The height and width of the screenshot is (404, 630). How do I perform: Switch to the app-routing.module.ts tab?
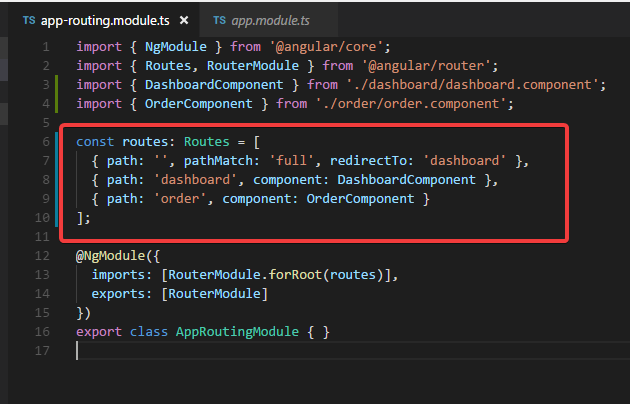click(105, 20)
